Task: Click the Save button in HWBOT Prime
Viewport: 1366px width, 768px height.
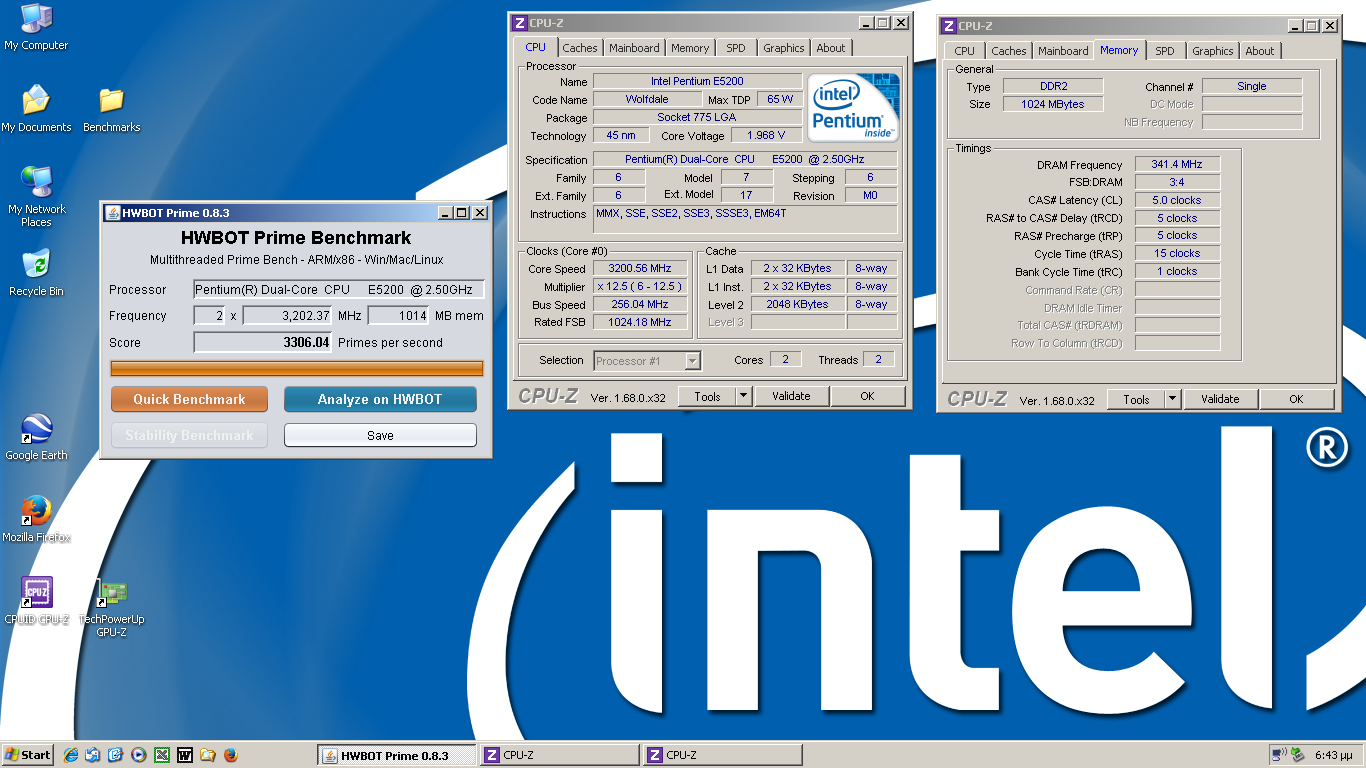Action: coord(380,435)
